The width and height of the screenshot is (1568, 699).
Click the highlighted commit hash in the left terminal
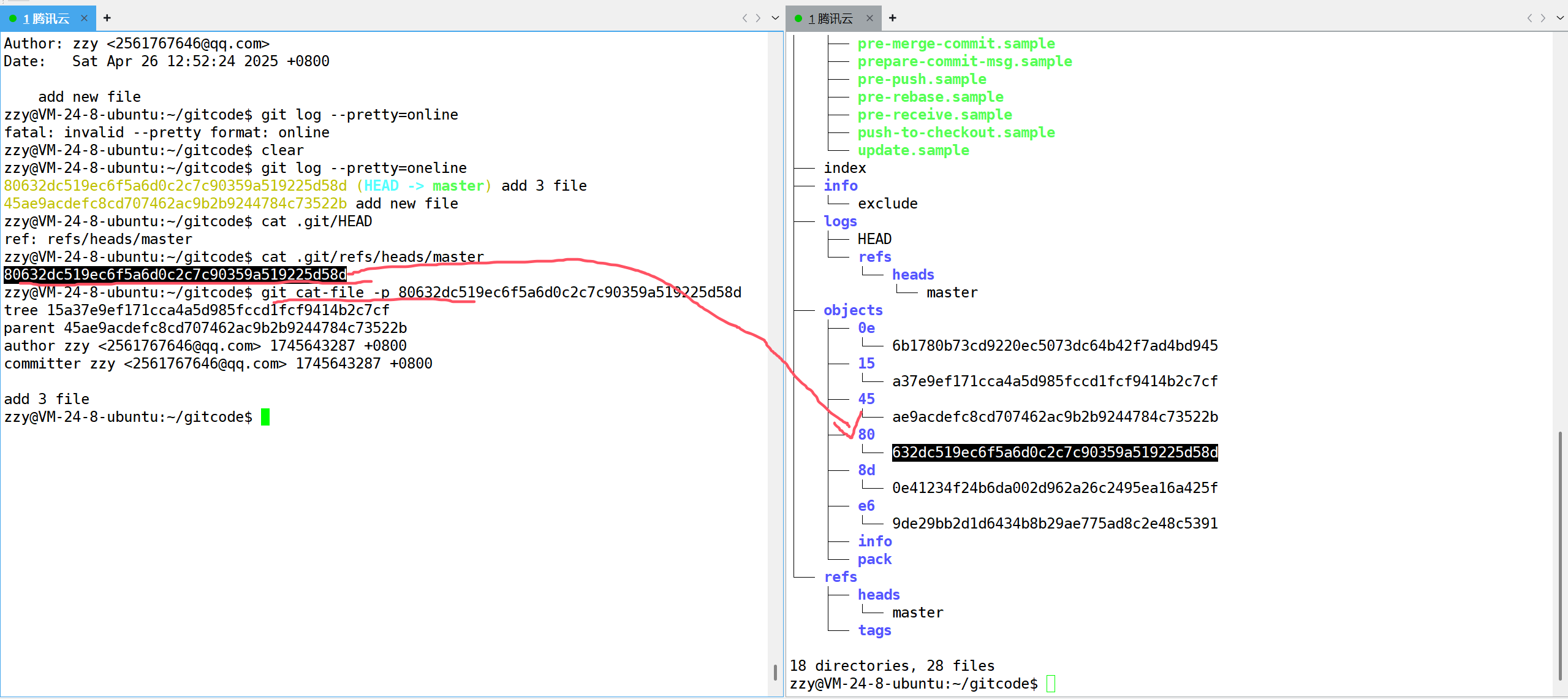[x=175, y=275]
